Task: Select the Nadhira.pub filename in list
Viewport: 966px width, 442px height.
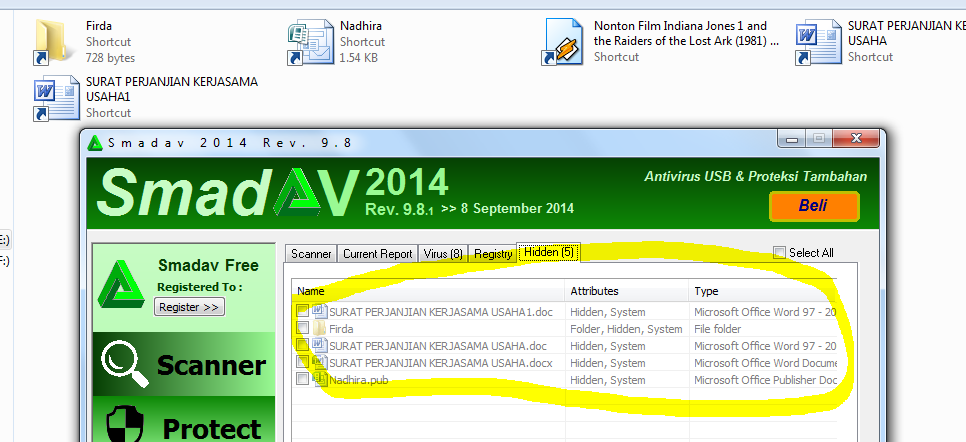Action: (x=359, y=380)
